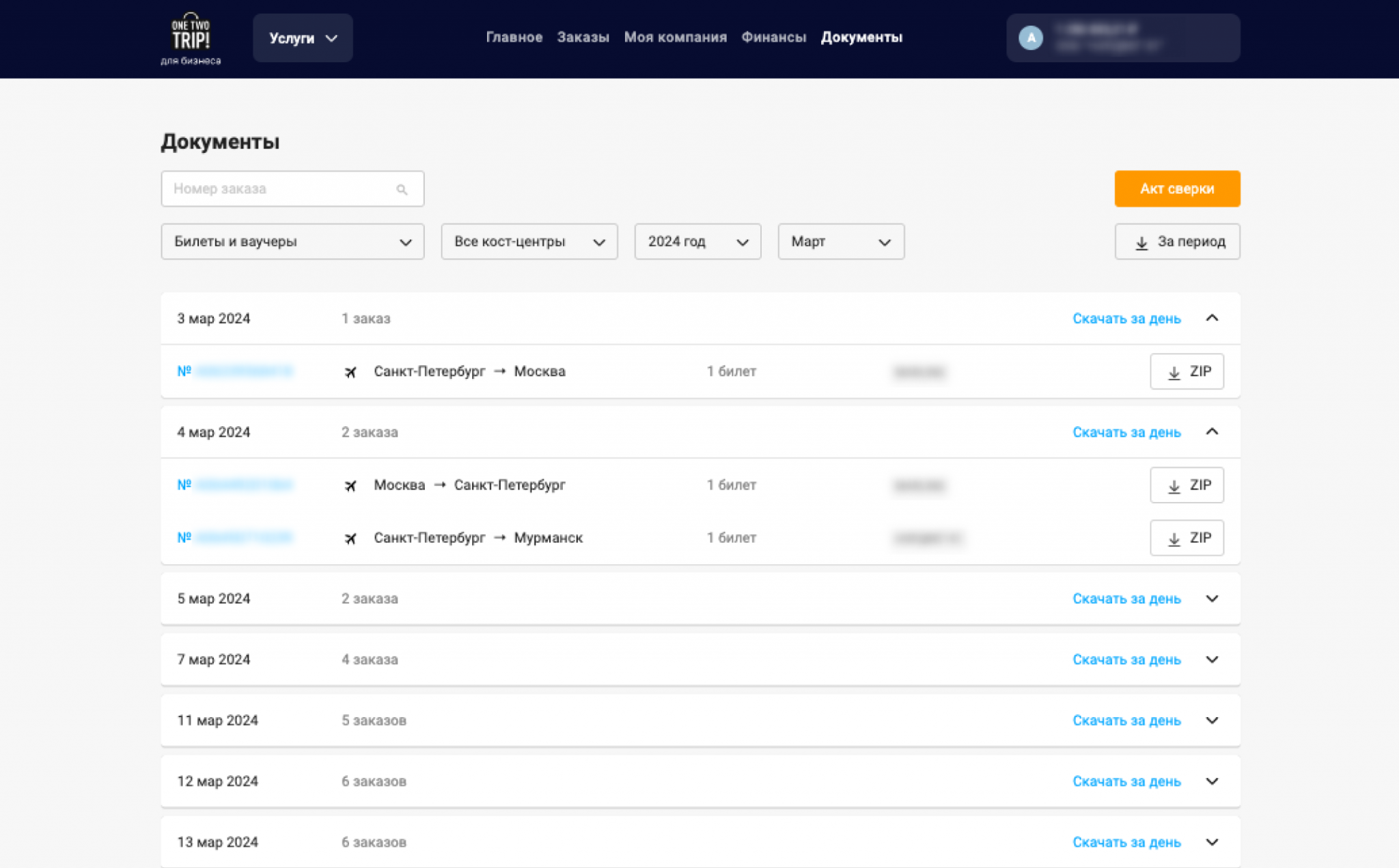Open the Услуги menu
This screenshot has width=1399, height=868.
click(303, 38)
